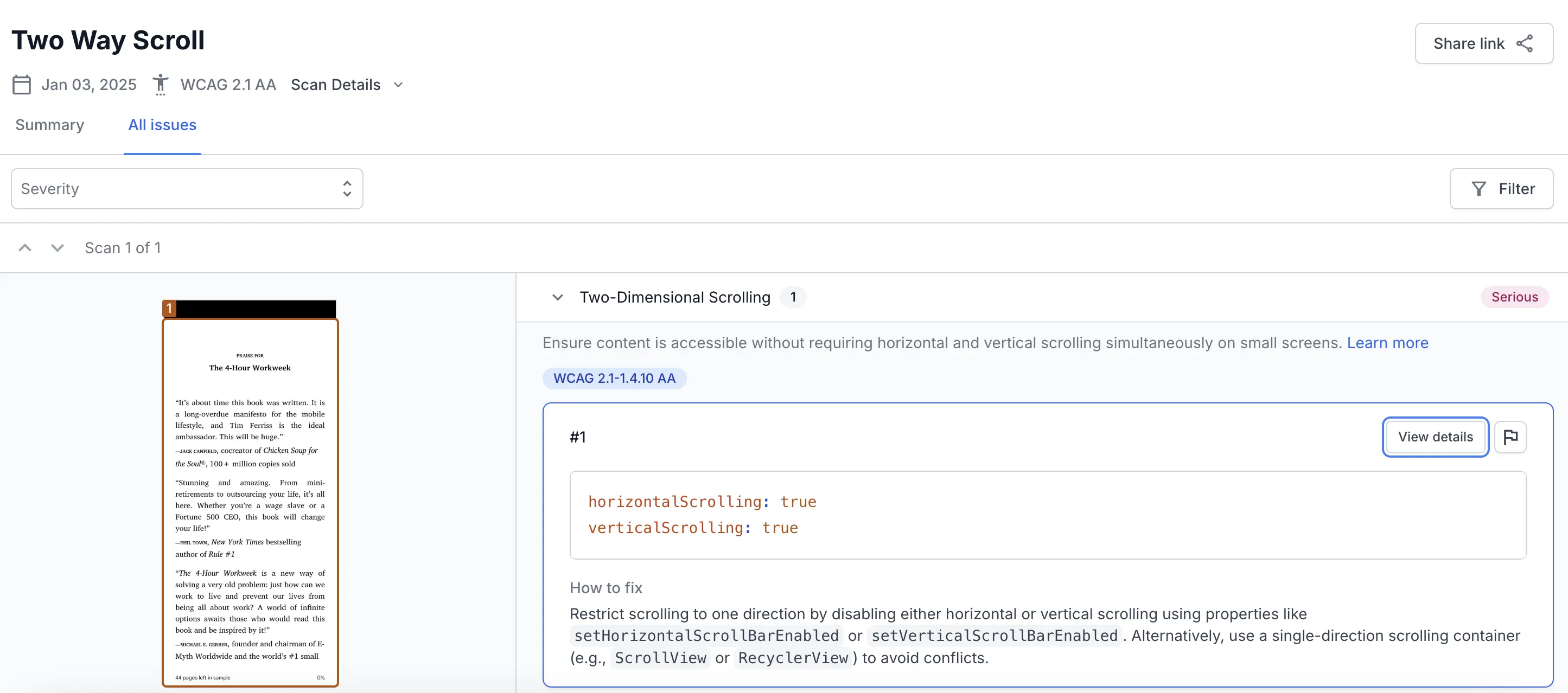Click the share icon next to Share link
This screenshot has width=1568, height=693.
click(1524, 43)
